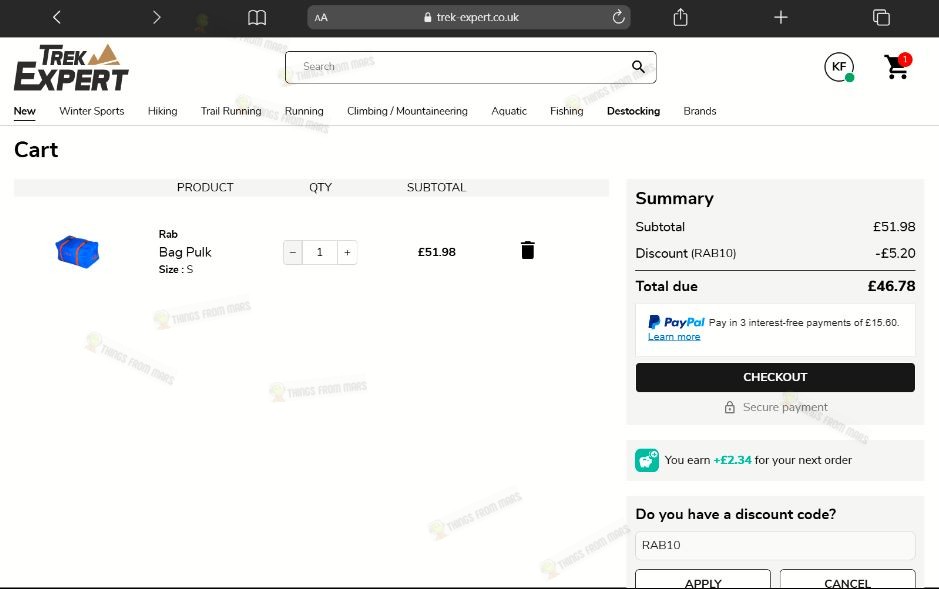
Task: Open the Aquatic category
Action: [509, 111]
